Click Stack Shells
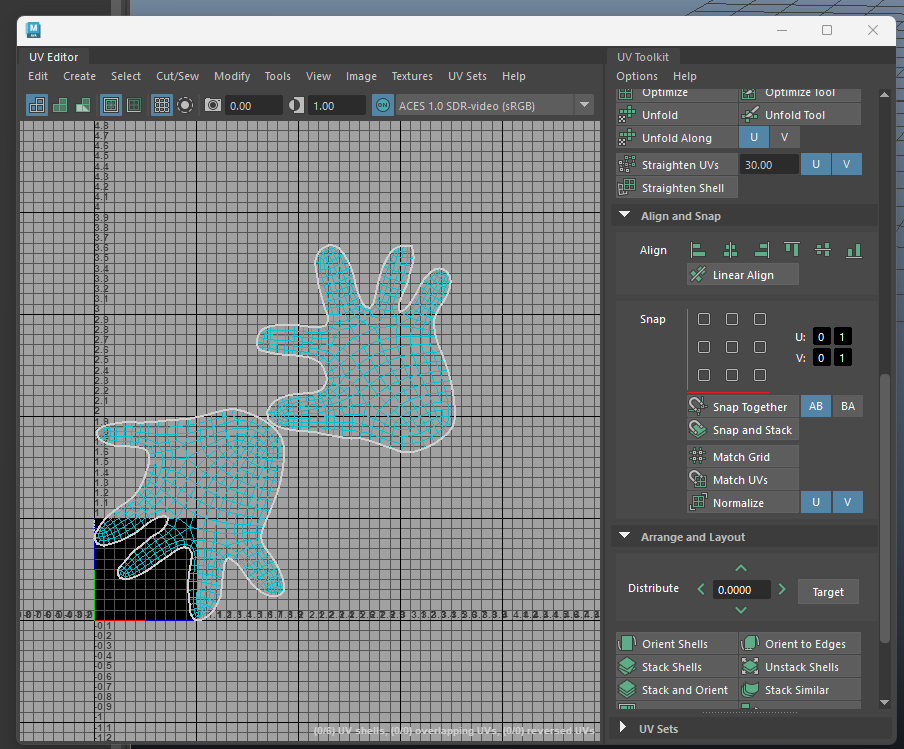This screenshot has width=904, height=749. pos(677,667)
